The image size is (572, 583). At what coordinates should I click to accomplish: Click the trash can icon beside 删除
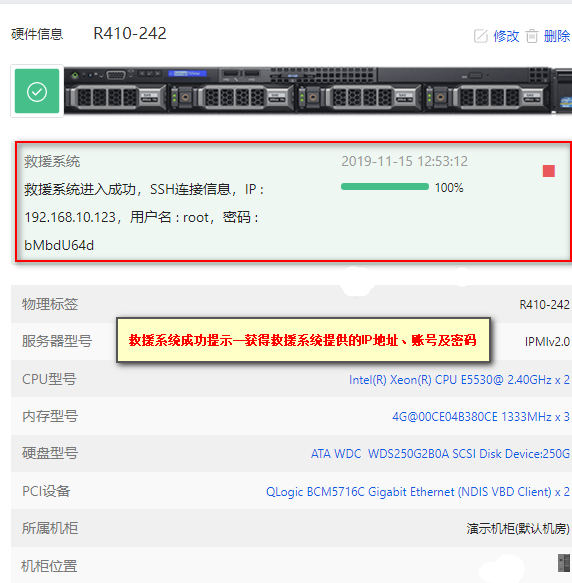click(x=532, y=36)
